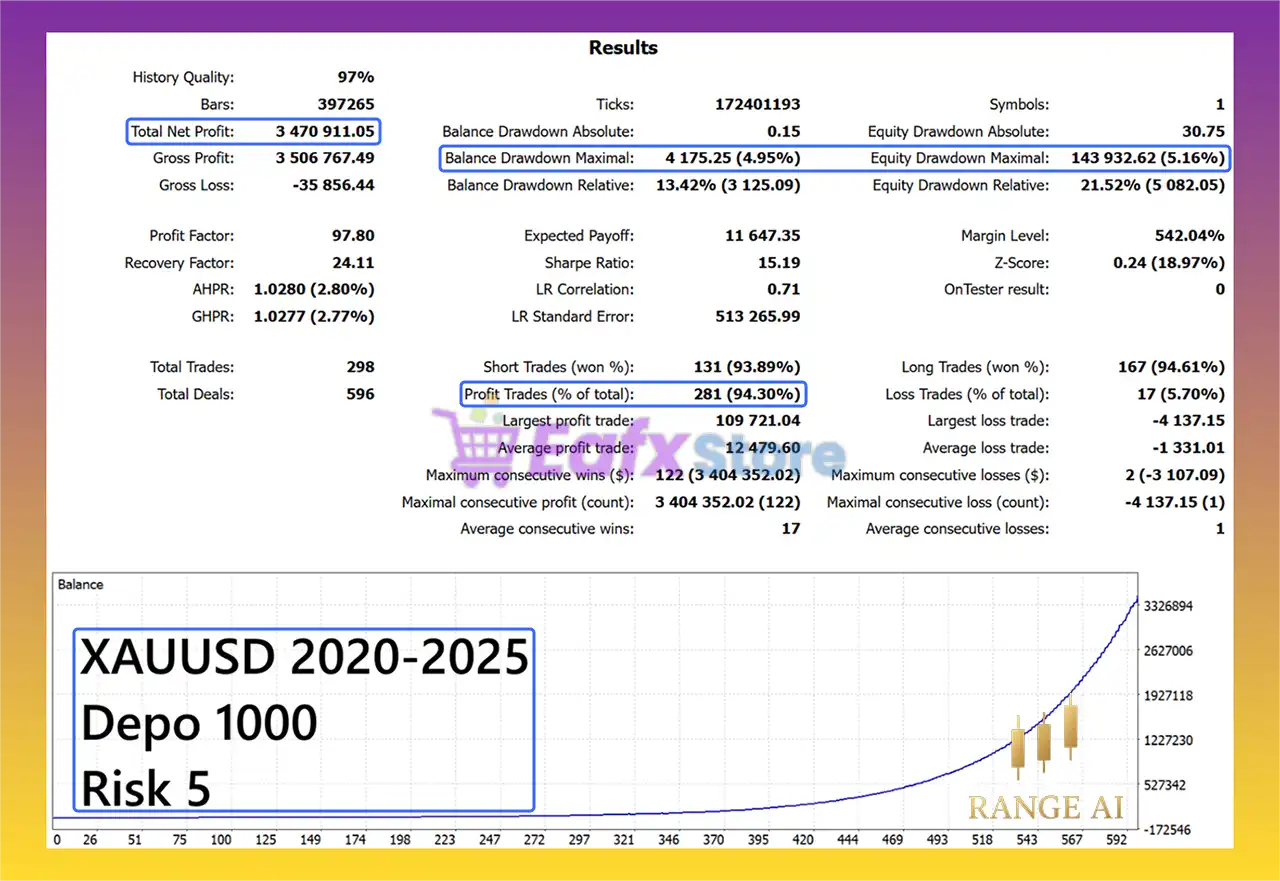Click the chart Y-axis value 2627006
The height and width of the screenshot is (881, 1280).
pos(1170,651)
